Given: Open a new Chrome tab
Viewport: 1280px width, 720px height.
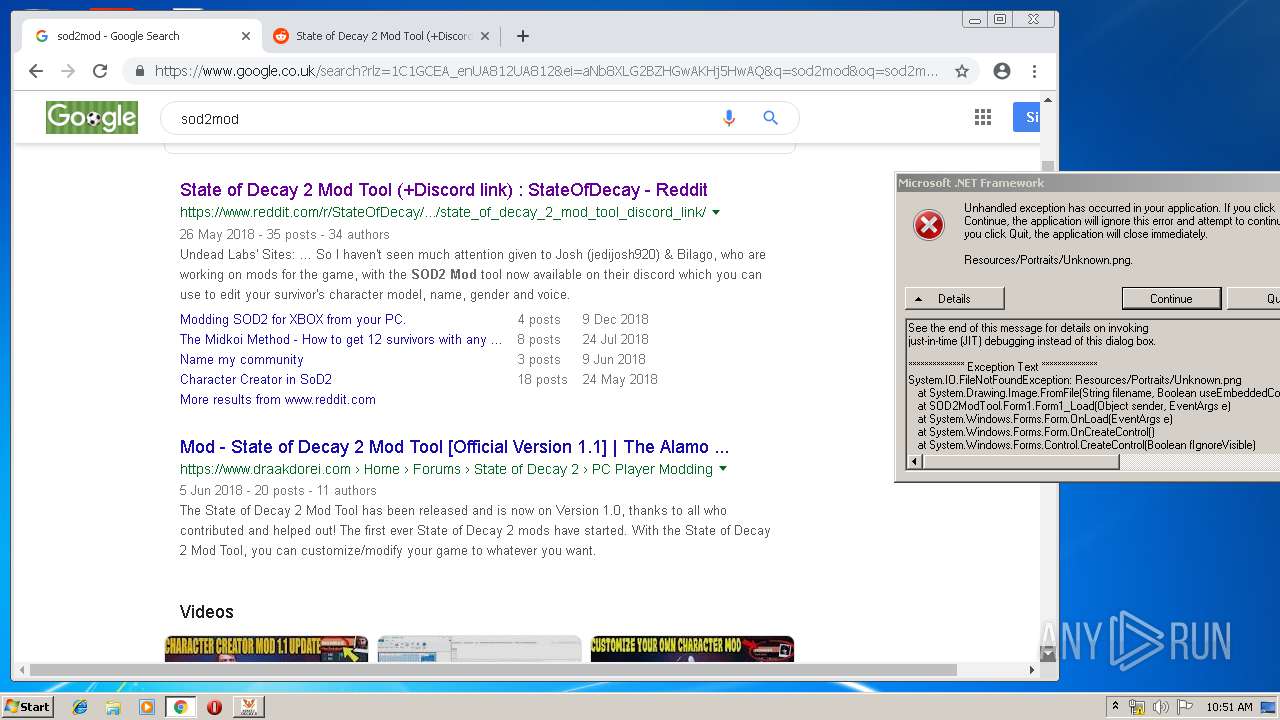Looking at the screenshot, I should click(x=523, y=36).
